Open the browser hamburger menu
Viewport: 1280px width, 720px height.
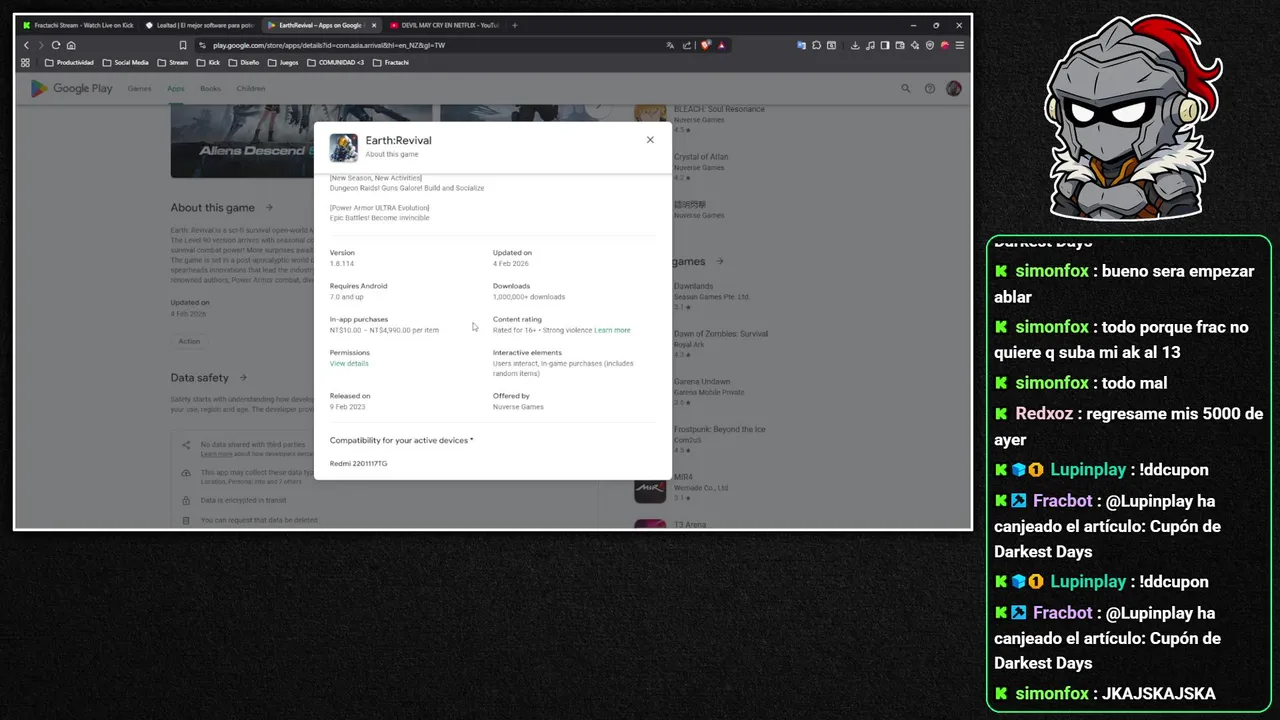960,45
